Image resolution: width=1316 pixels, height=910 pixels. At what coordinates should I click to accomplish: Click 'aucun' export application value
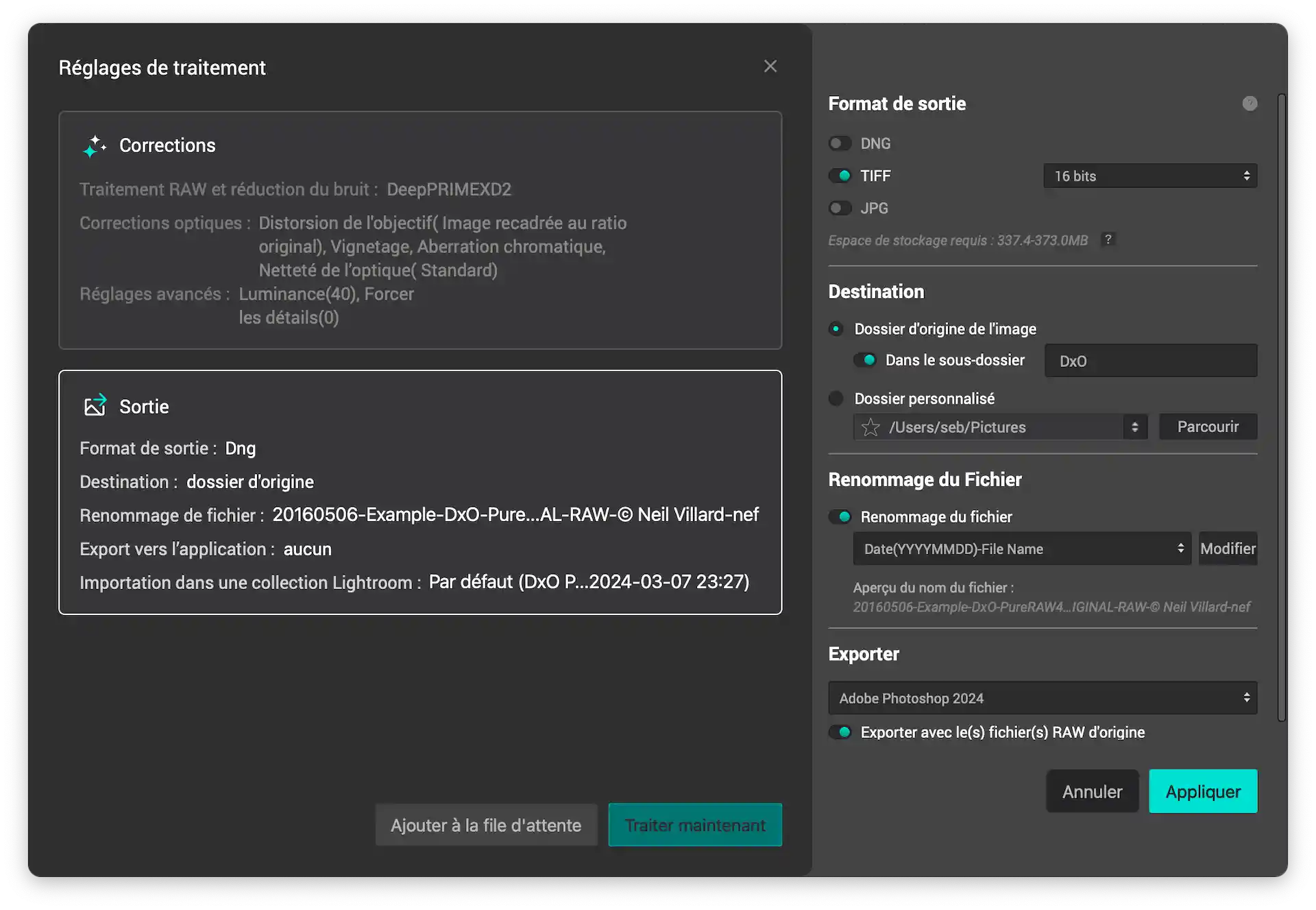pyautogui.click(x=308, y=549)
